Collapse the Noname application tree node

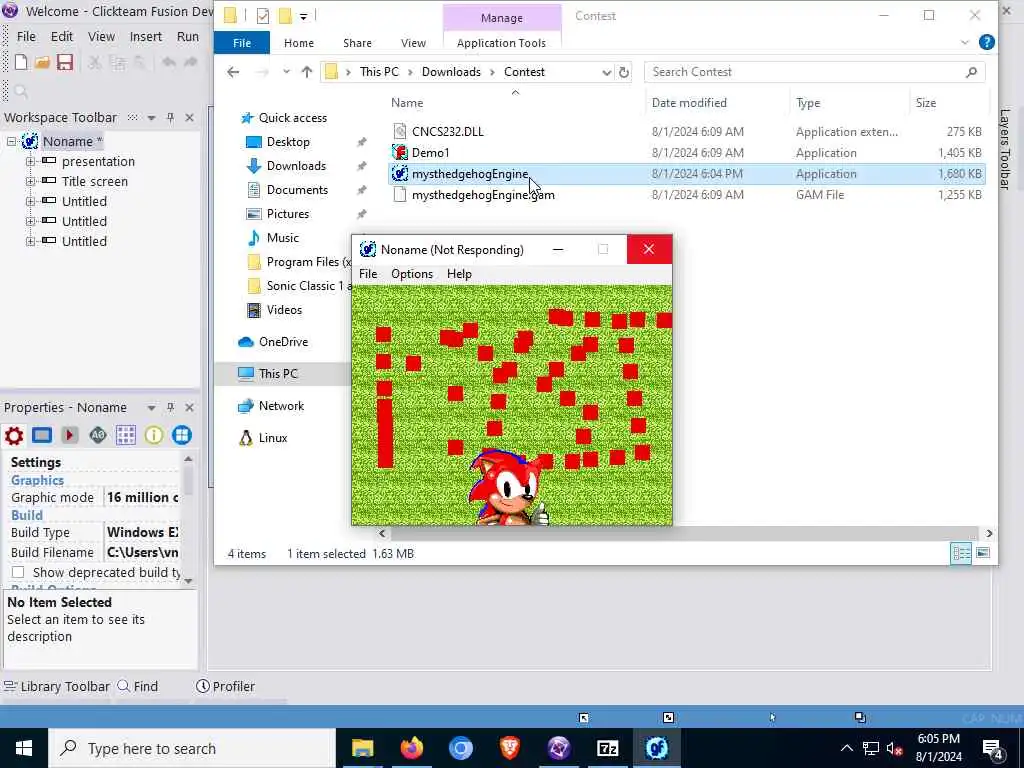pos(11,141)
